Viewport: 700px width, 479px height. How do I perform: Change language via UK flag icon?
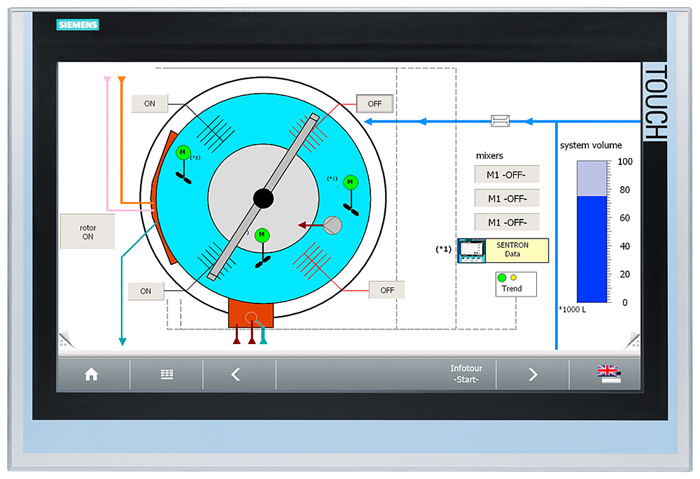[x=609, y=374]
